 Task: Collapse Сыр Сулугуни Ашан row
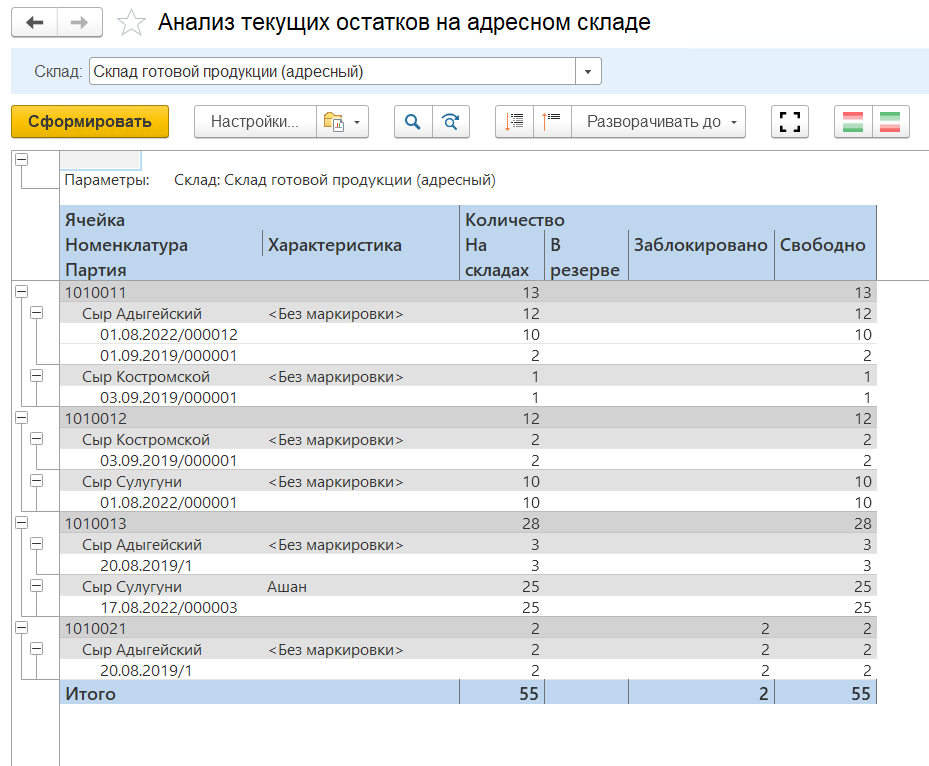tap(37, 585)
